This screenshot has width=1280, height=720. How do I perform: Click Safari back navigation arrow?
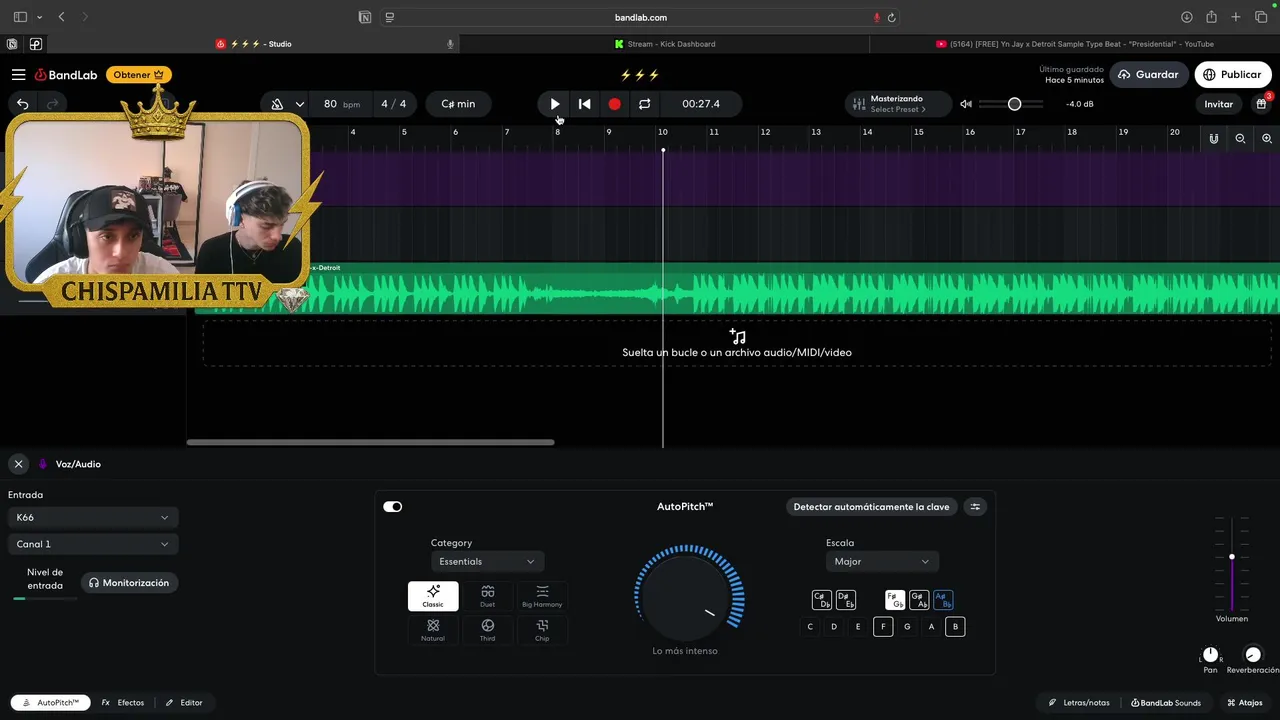point(62,17)
